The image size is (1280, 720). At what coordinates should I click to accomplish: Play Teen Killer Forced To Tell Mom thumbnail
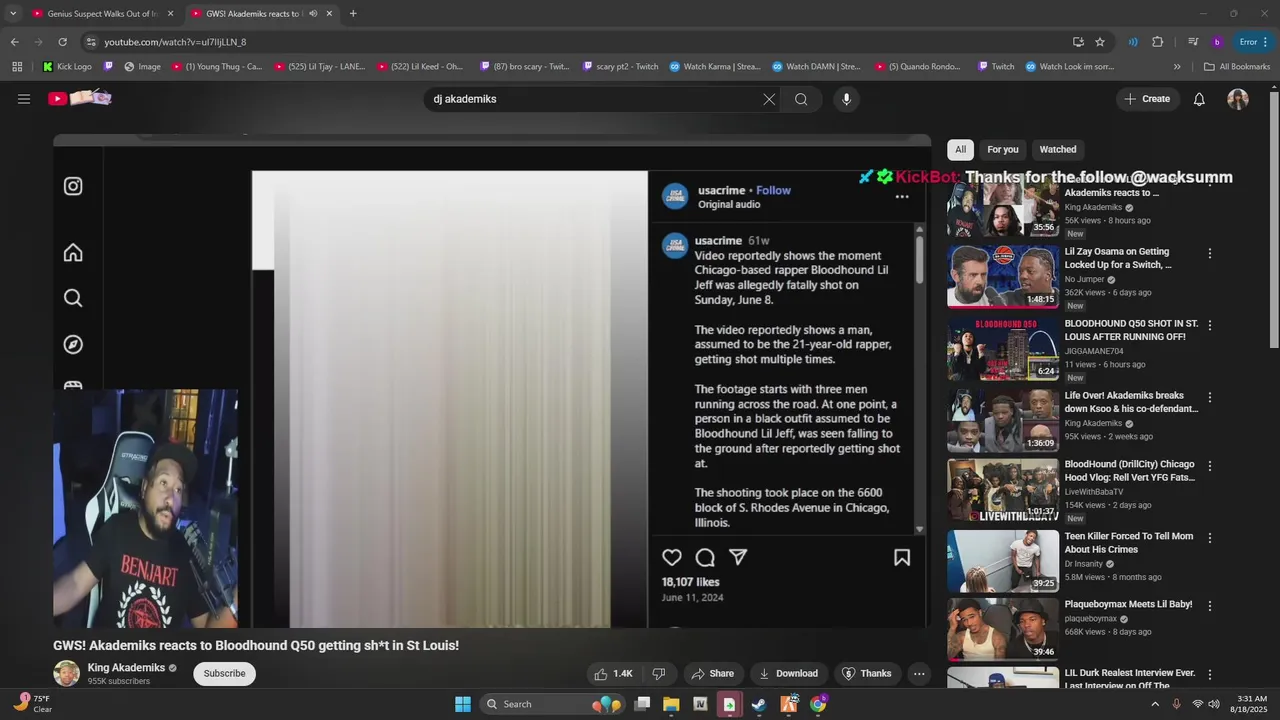pyautogui.click(x=1003, y=561)
